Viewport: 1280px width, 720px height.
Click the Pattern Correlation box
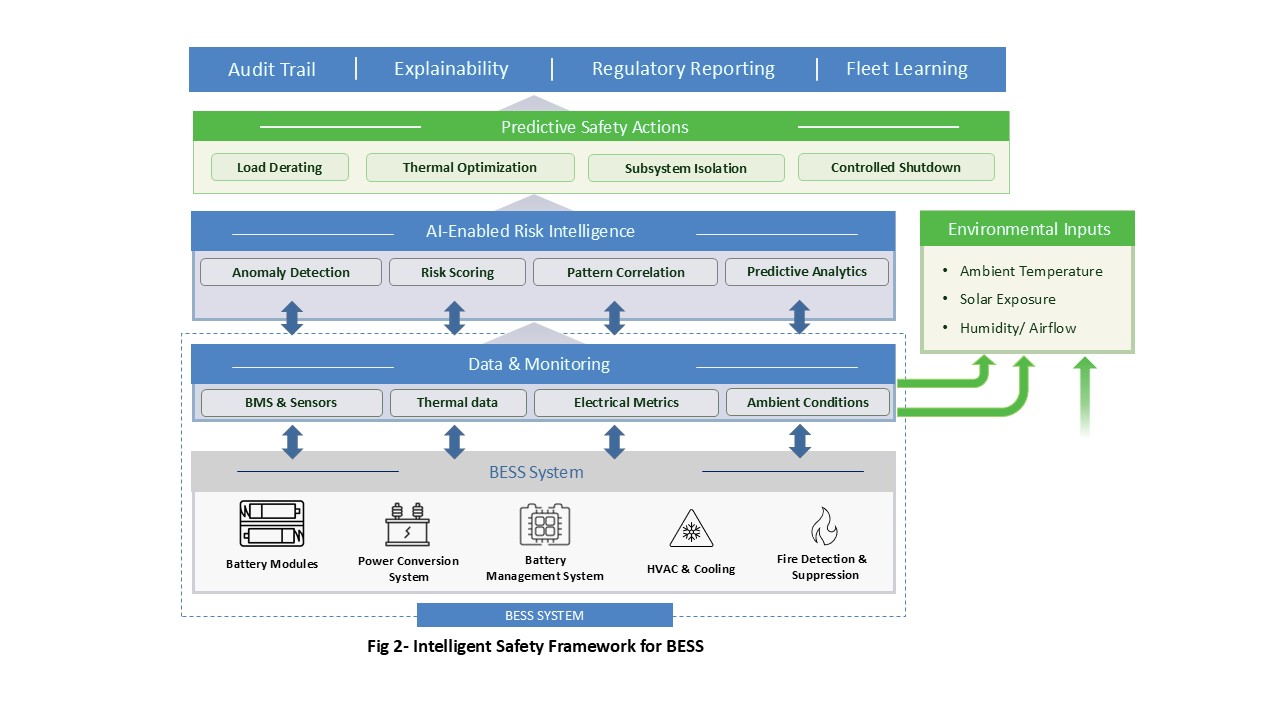(626, 272)
